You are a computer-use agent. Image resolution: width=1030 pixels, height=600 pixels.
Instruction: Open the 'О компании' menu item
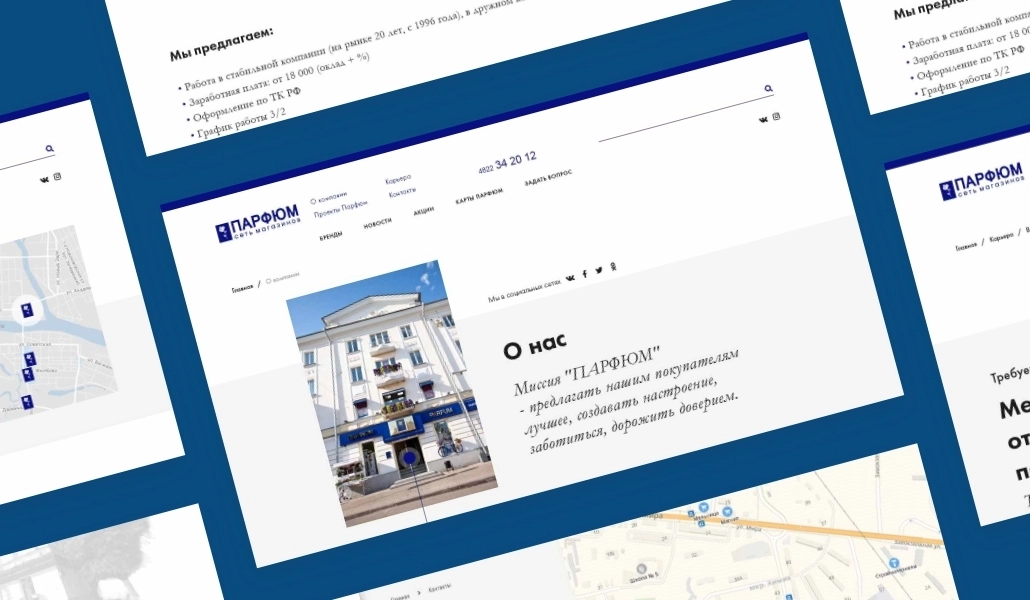pyautogui.click(x=328, y=197)
